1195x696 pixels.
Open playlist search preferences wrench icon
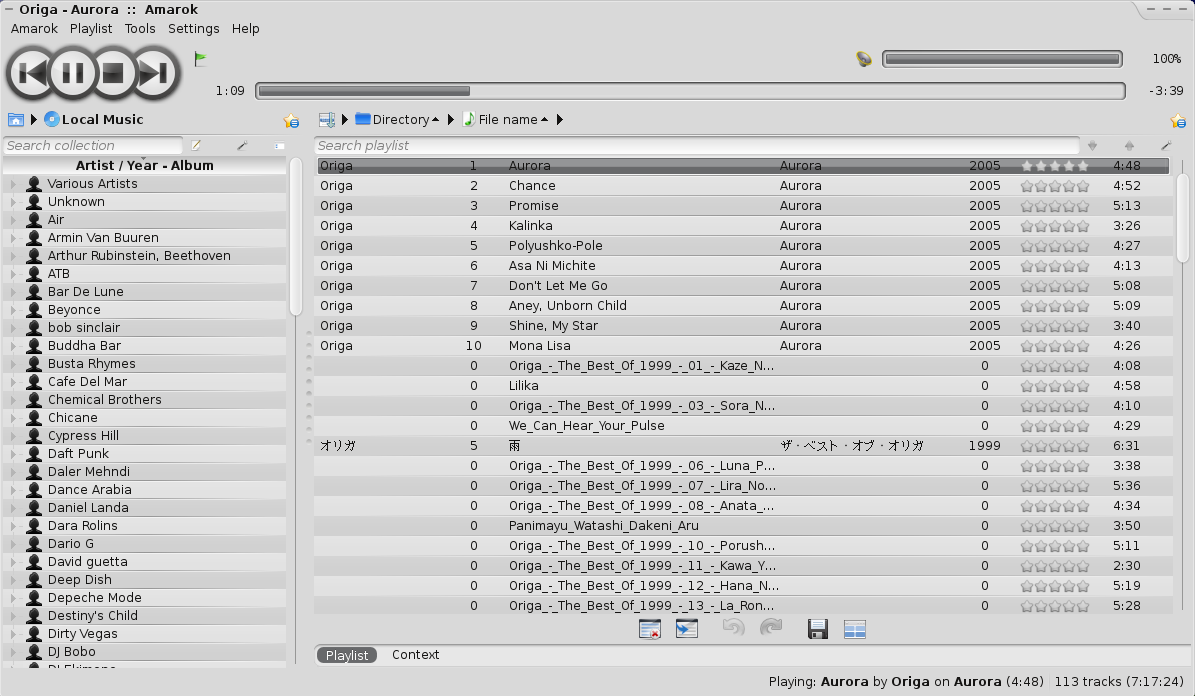point(1166,146)
